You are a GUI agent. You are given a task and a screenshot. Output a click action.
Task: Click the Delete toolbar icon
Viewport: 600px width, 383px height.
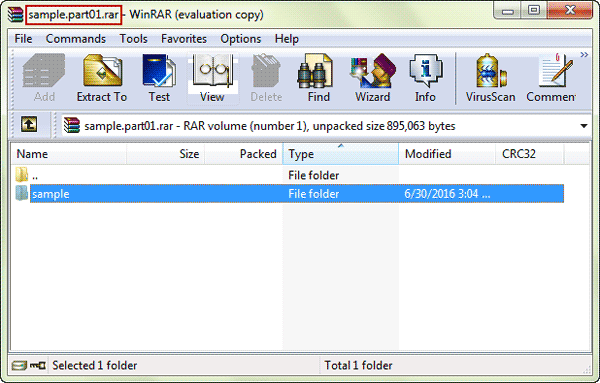[266, 78]
